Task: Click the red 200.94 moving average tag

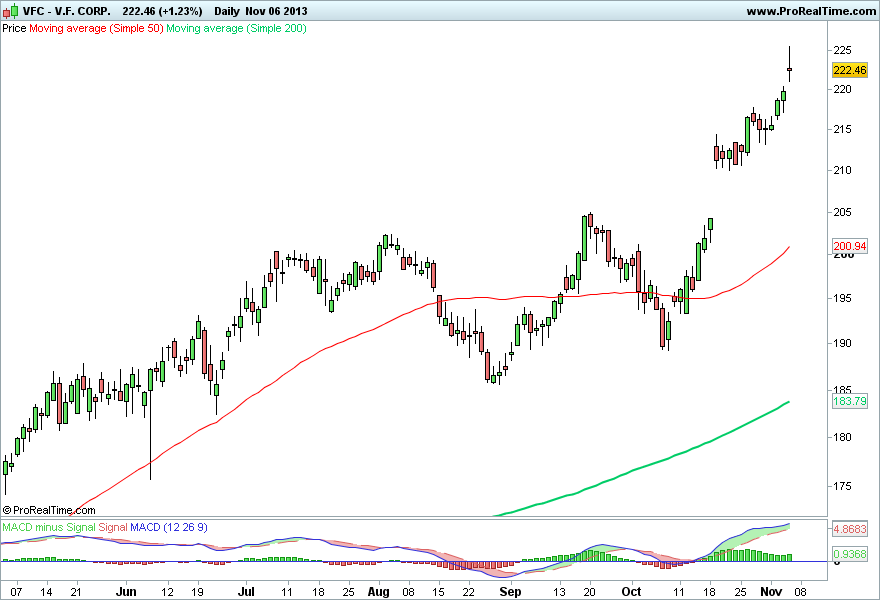Action: pyautogui.click(x=850, y=246)
